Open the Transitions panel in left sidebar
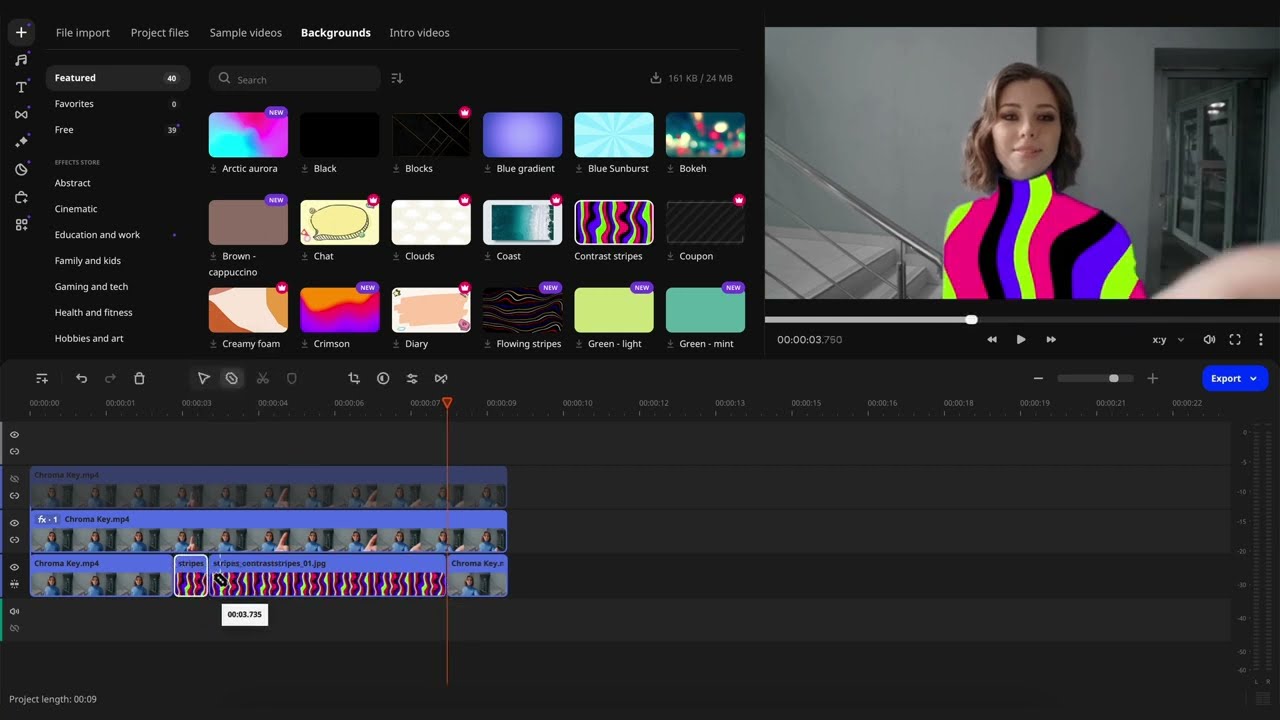 21,115
